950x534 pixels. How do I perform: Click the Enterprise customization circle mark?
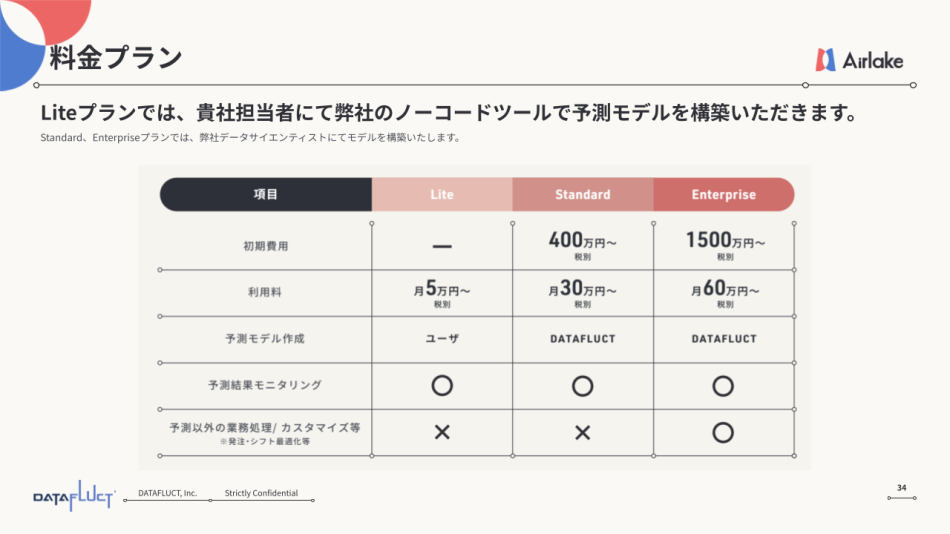(724, 432)
